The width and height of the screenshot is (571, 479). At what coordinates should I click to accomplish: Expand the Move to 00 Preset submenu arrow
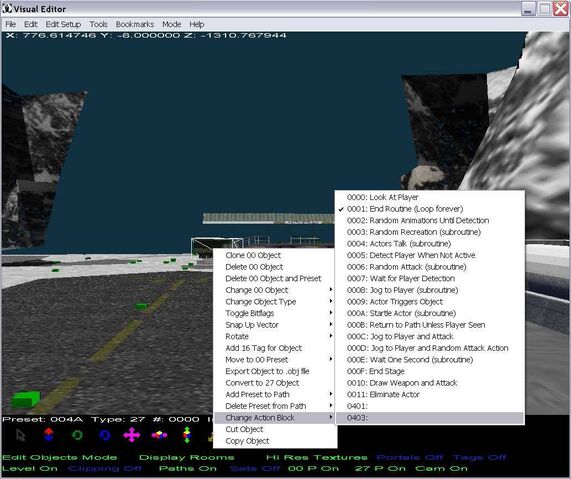331,359
